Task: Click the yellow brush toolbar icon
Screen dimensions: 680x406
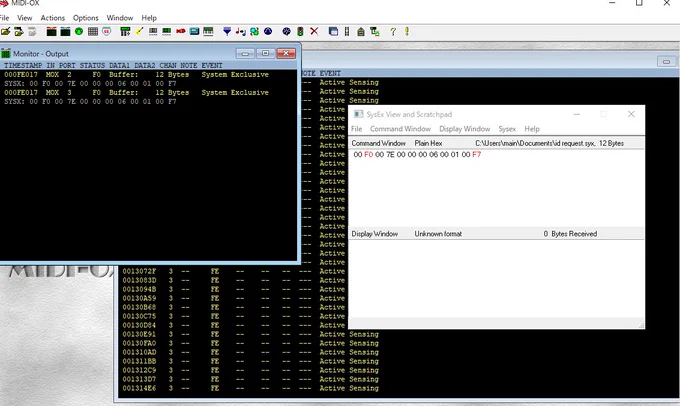Action: click(x=139, y=31)
